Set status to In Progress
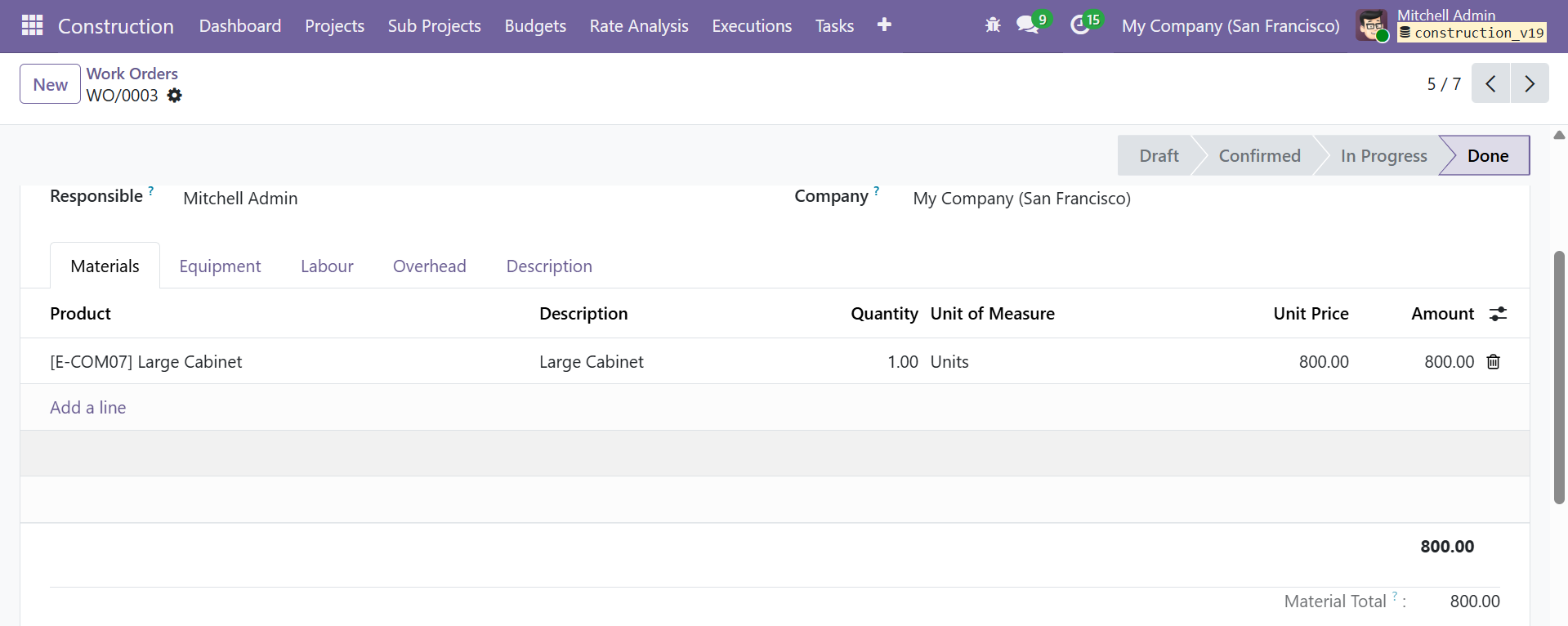 (1383, 156)
